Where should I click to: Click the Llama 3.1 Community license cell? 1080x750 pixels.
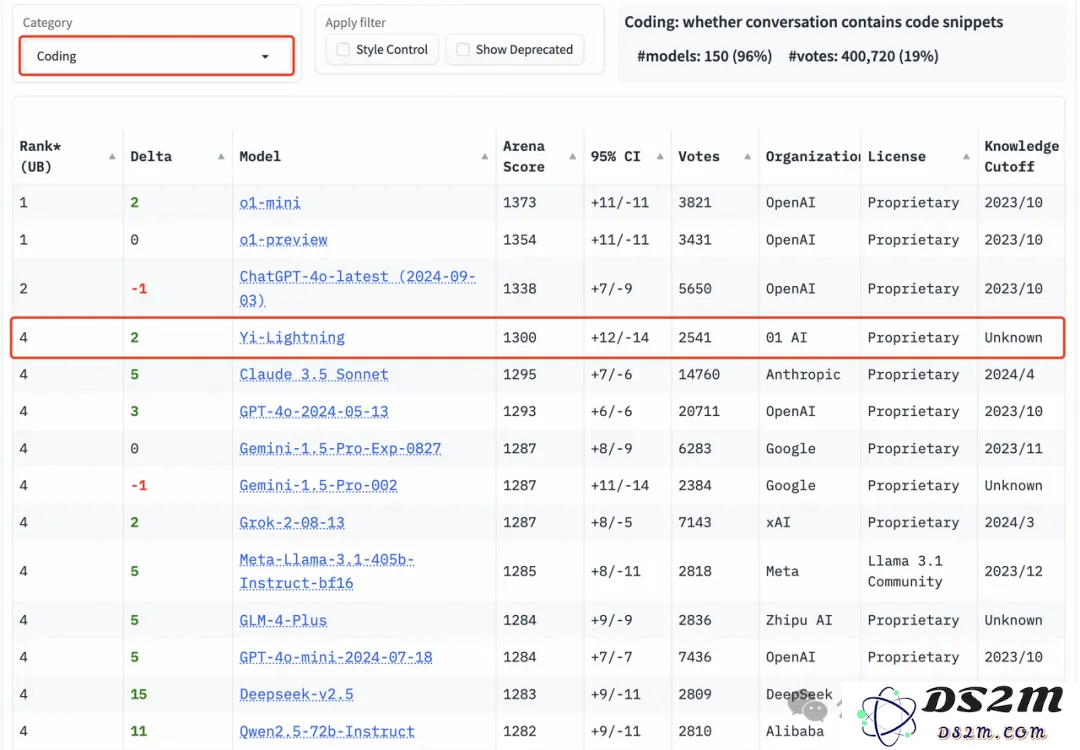coord(905,571)
